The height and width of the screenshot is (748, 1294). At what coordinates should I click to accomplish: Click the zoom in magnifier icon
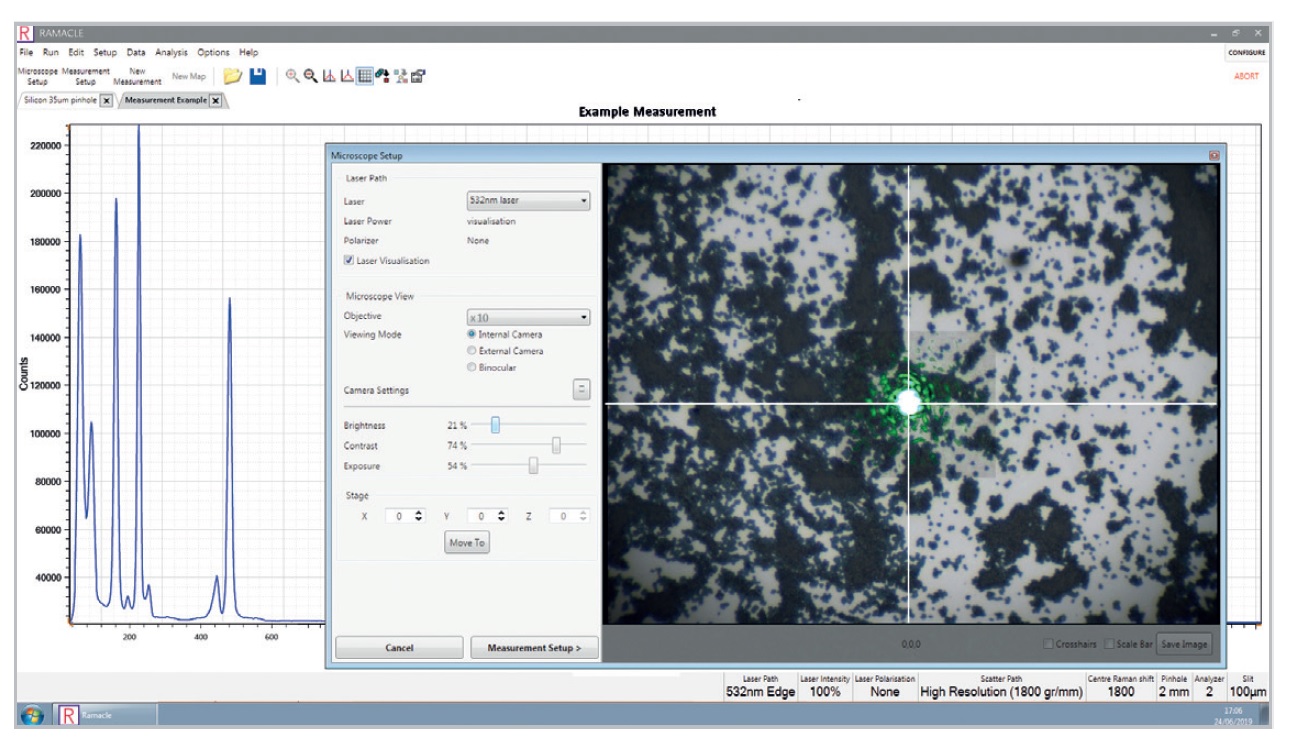point(292,76)
